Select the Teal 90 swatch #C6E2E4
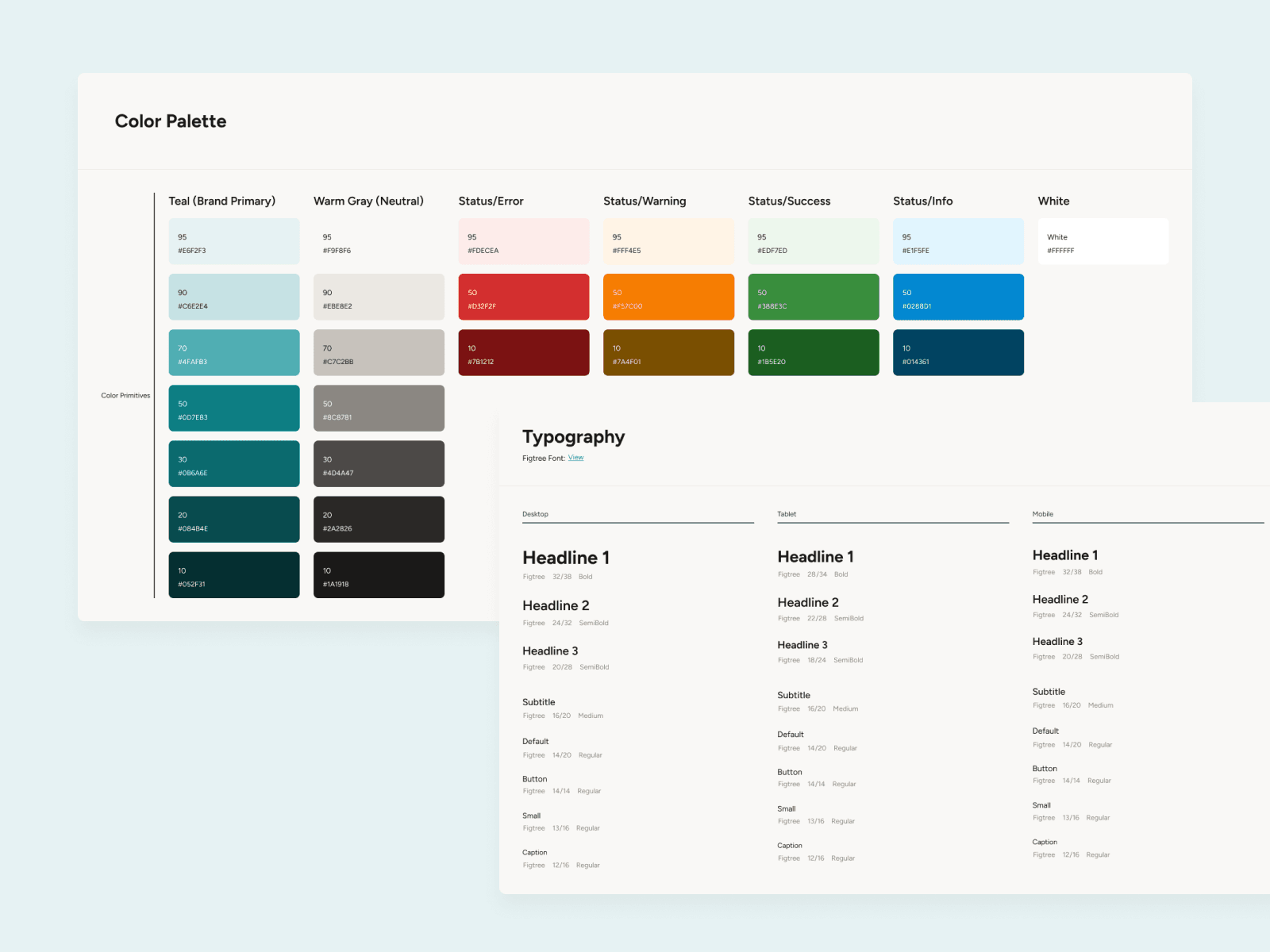This screenshot has width=1270, height=952. pyautogui.click(x=234, y=297)
